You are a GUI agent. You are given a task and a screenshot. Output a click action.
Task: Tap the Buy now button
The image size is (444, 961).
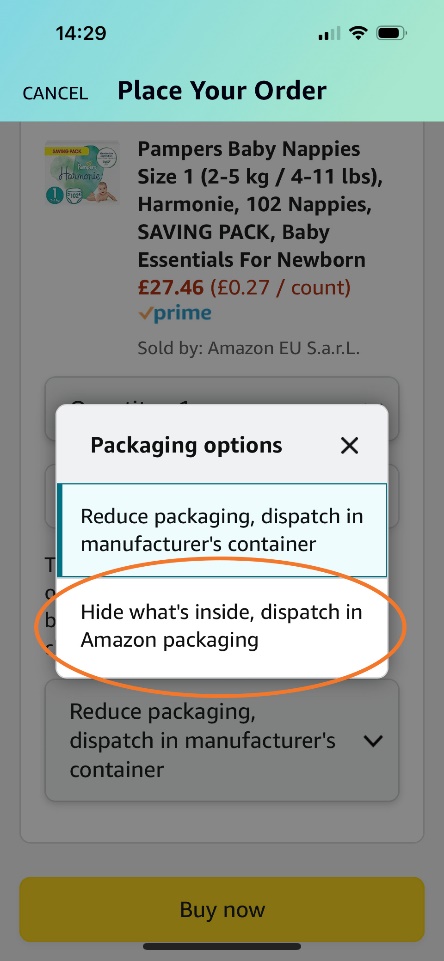222,909
